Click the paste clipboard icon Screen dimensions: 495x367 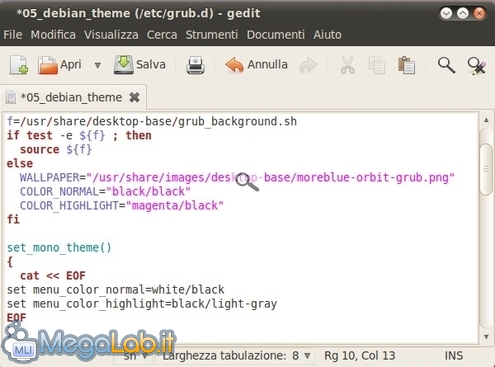point(406,65)
